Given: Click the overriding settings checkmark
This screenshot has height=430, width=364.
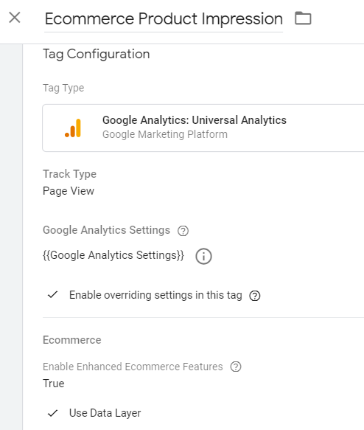Looking at the screenshot, I should pyautogui.click(x=53, y=295).
